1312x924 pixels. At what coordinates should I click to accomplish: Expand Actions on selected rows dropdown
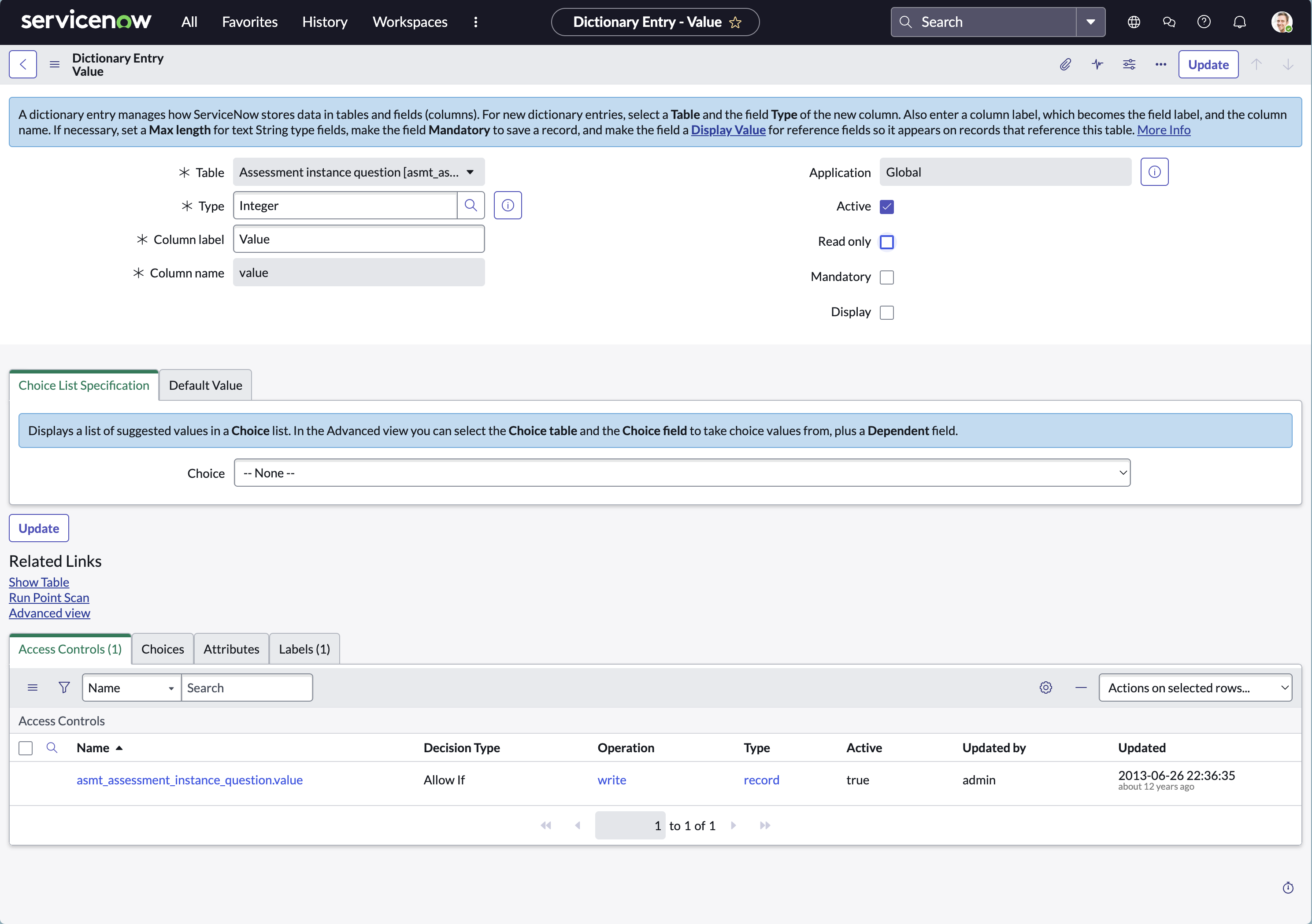1195,687
